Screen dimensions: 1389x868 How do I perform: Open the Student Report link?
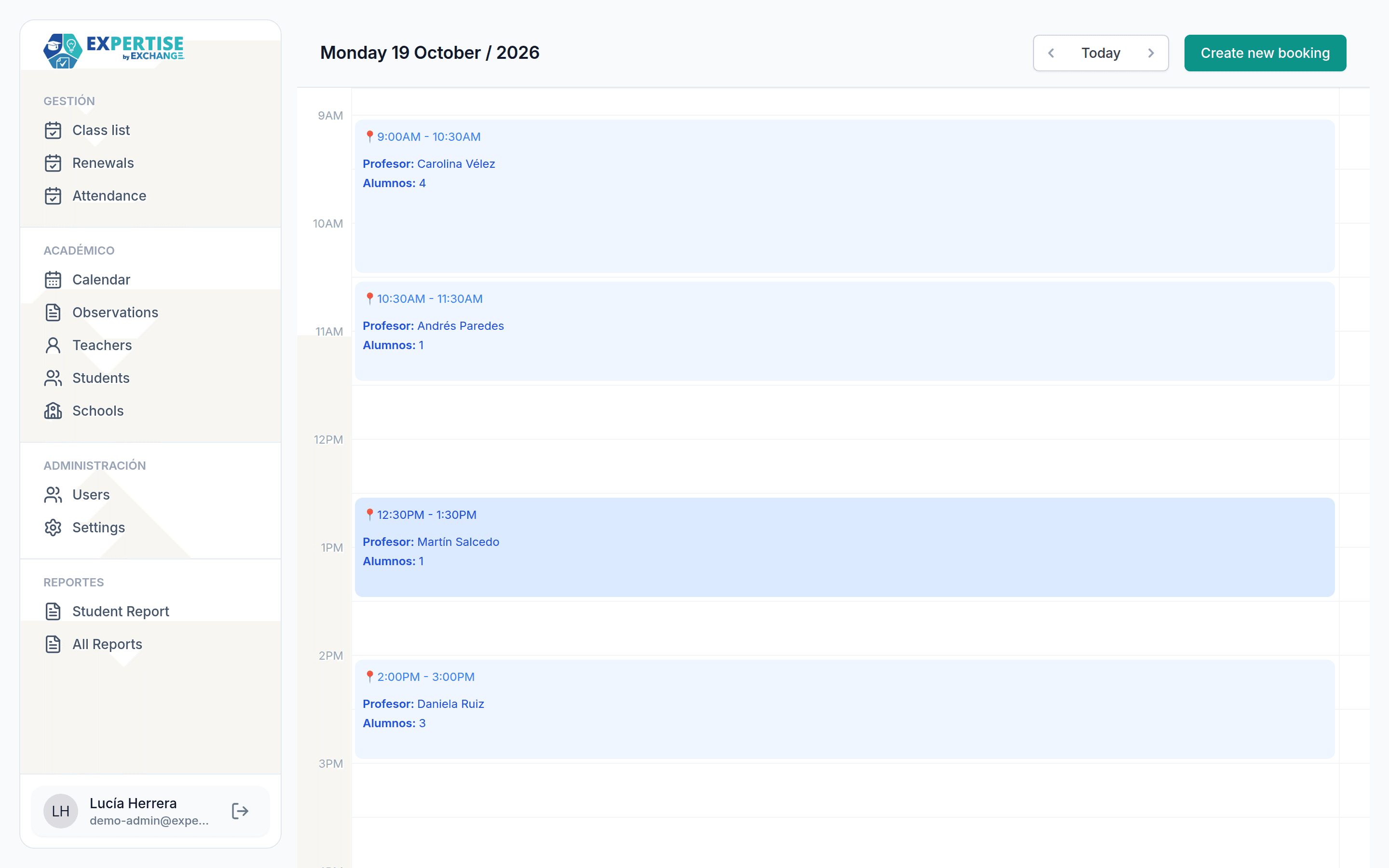121,611
